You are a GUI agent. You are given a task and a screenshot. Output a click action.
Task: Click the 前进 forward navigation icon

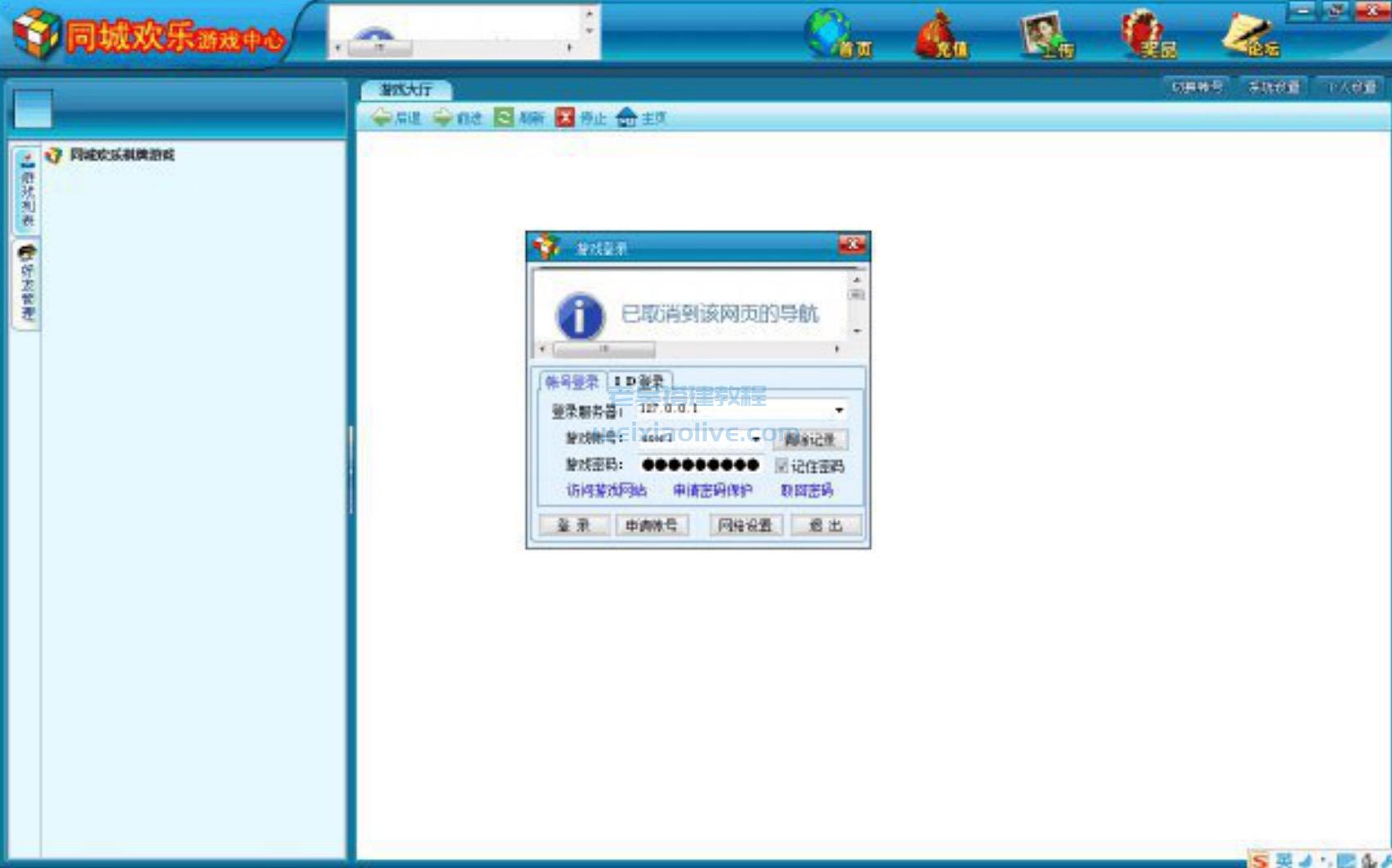444,117
